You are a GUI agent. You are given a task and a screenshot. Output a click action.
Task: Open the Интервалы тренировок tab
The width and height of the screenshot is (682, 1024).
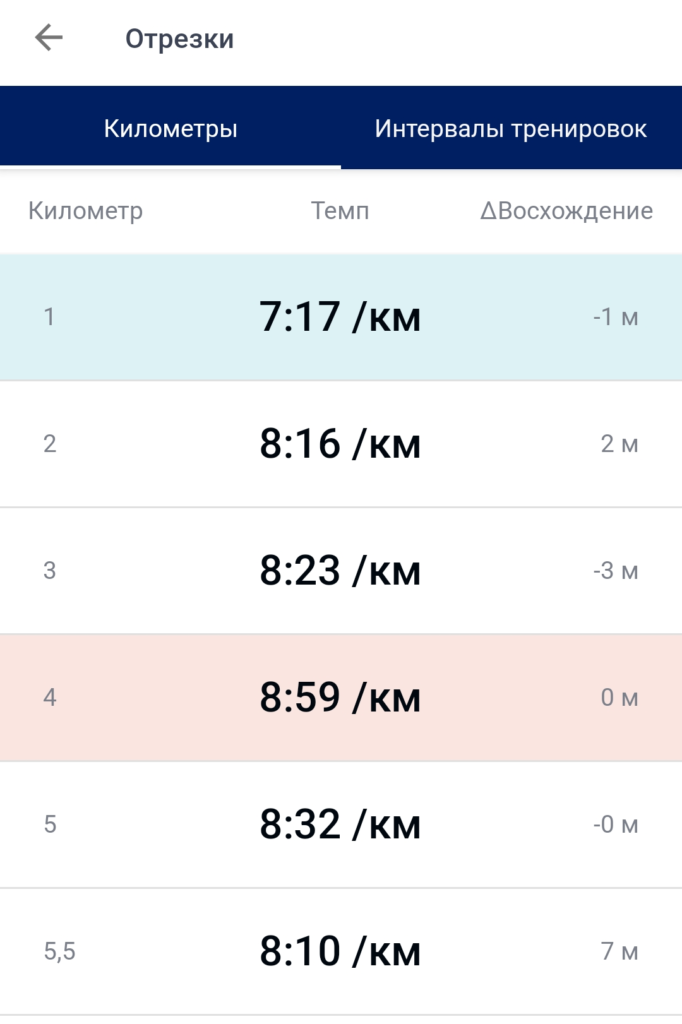[511, 128]
